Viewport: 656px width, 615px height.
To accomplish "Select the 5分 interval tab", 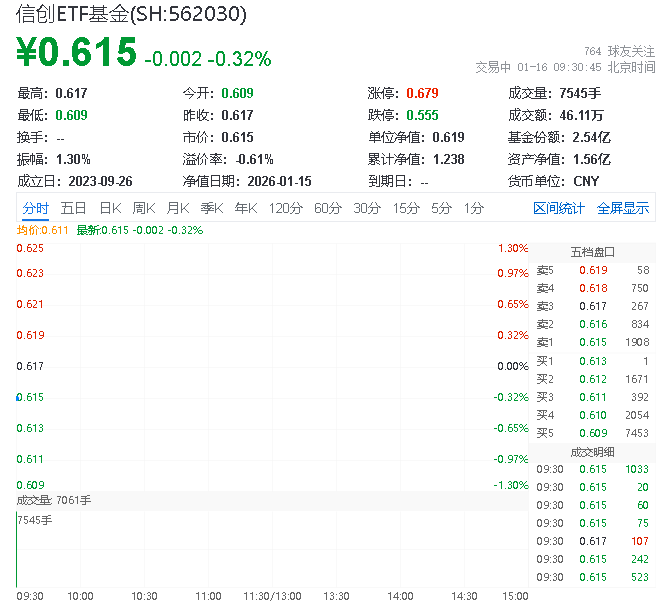I will click(442, 208).
